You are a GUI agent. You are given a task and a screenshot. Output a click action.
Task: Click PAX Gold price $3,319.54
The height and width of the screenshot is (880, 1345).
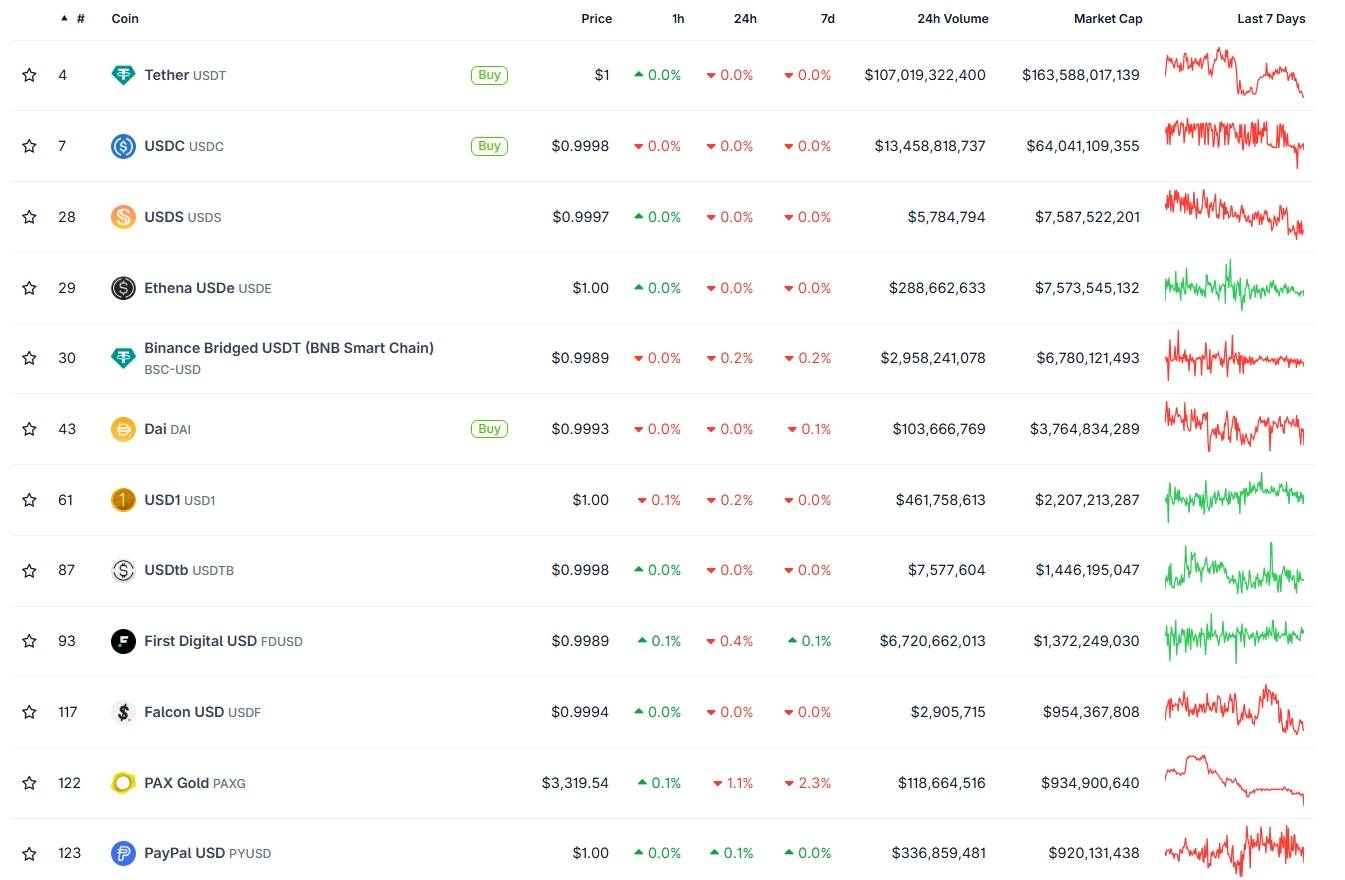click(x=575, y=783)
